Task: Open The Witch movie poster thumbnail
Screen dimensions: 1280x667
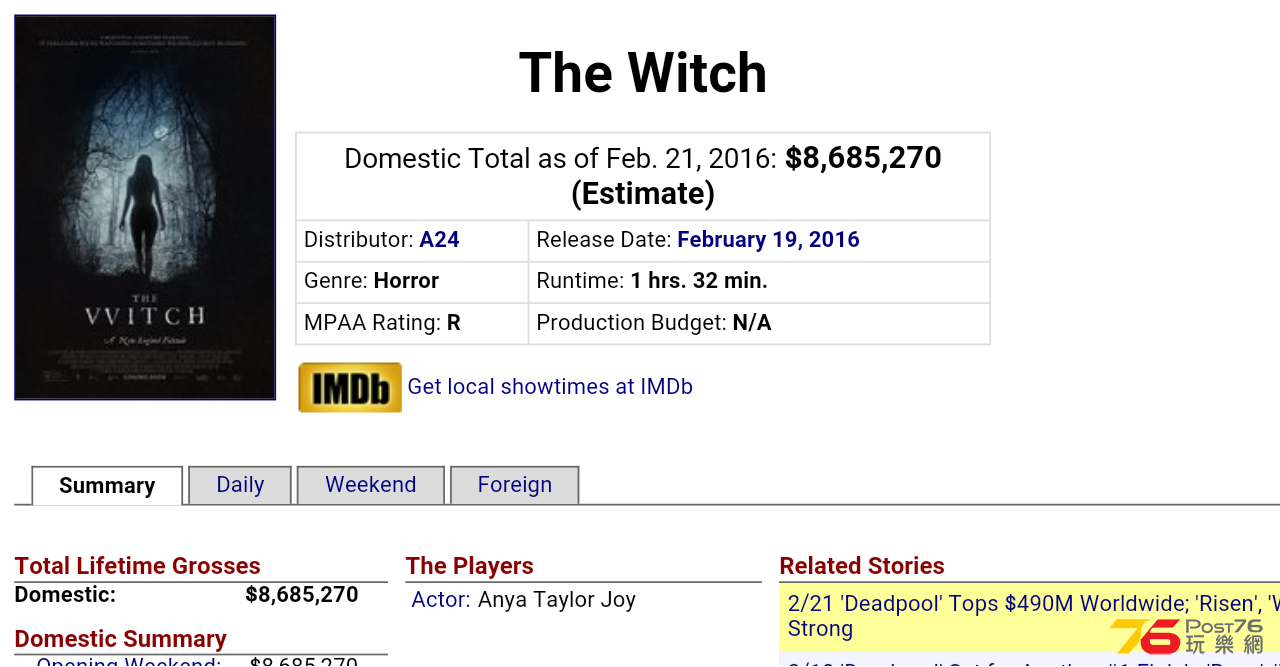Action: coord(145,207)
